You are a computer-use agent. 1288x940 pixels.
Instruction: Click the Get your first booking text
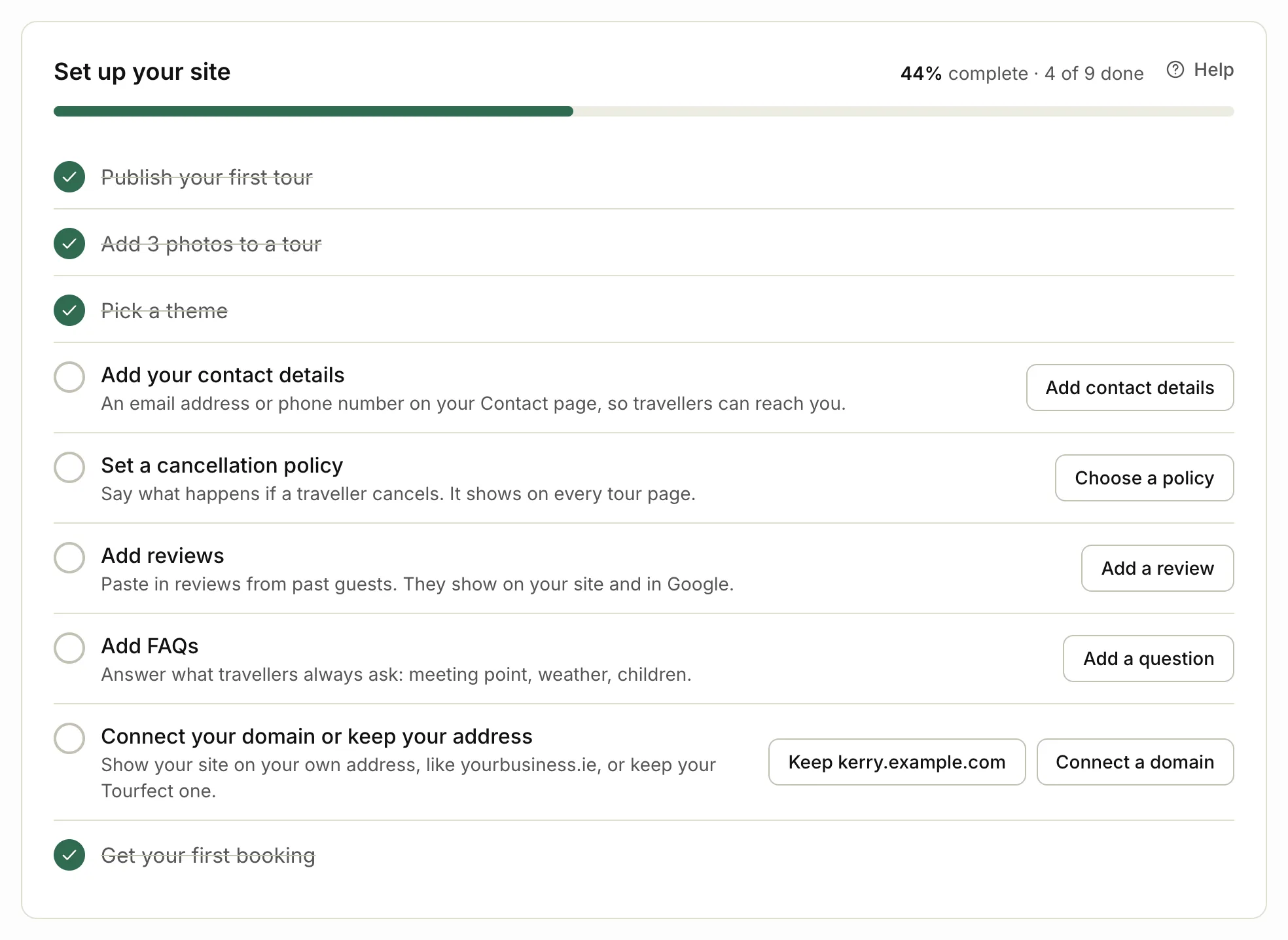pyautogui.click(x=208, y=856)
